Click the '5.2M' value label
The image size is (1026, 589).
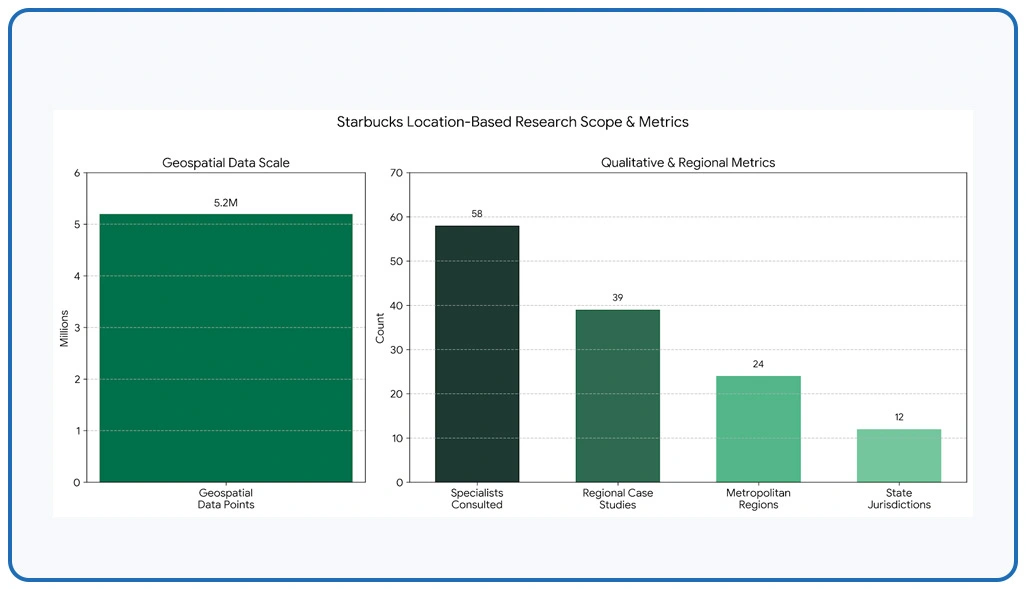(x=226, y=203)
